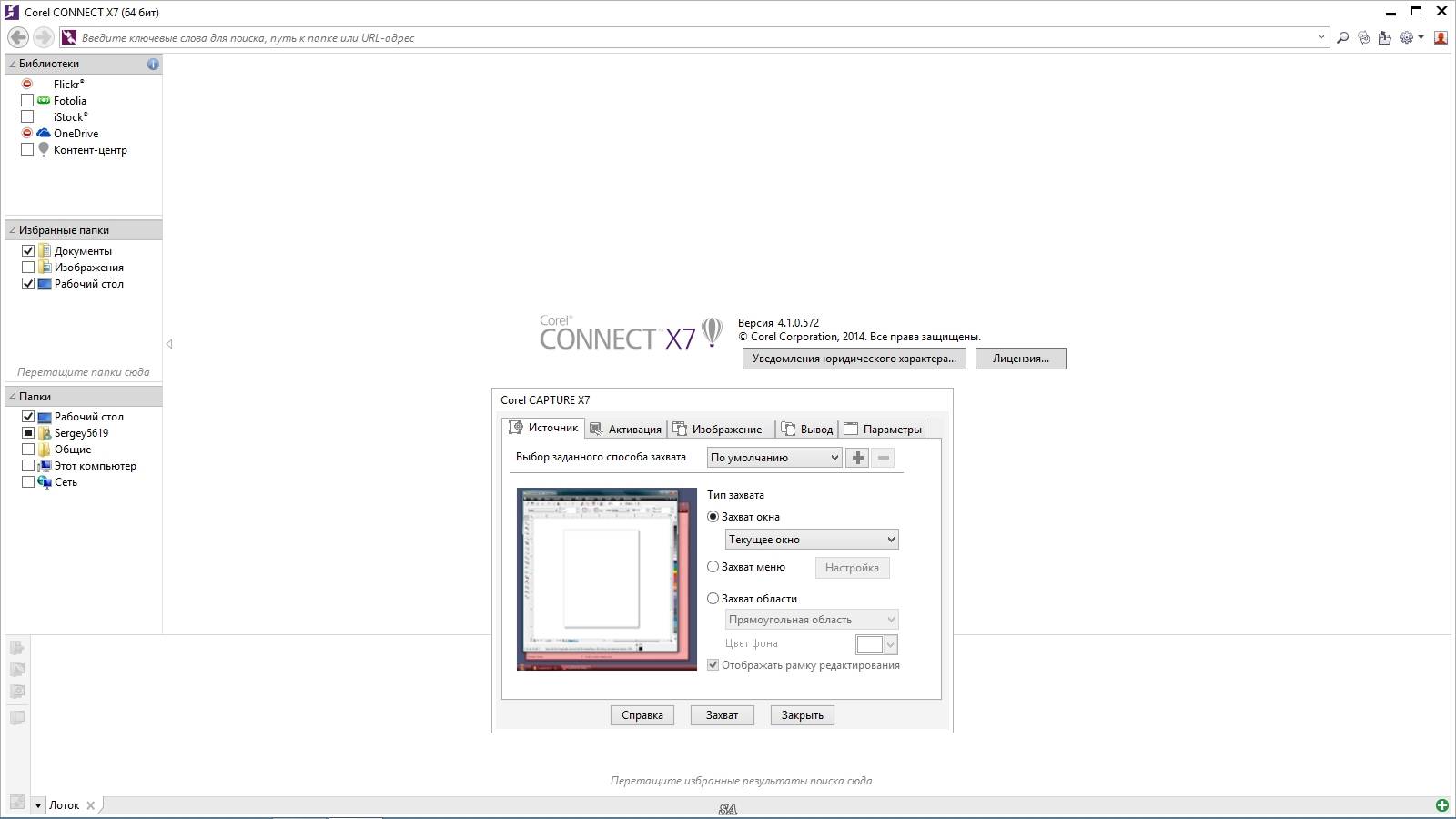Click the Лицензия button
The image size is (1456, 819).
(1021, 359)
